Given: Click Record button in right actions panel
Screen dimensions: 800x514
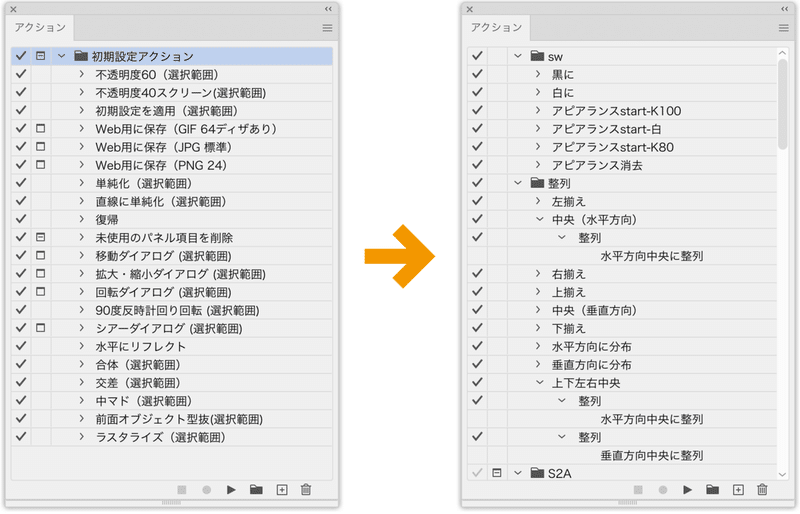Looking at the screenshot, I should (x=663, y=490).
